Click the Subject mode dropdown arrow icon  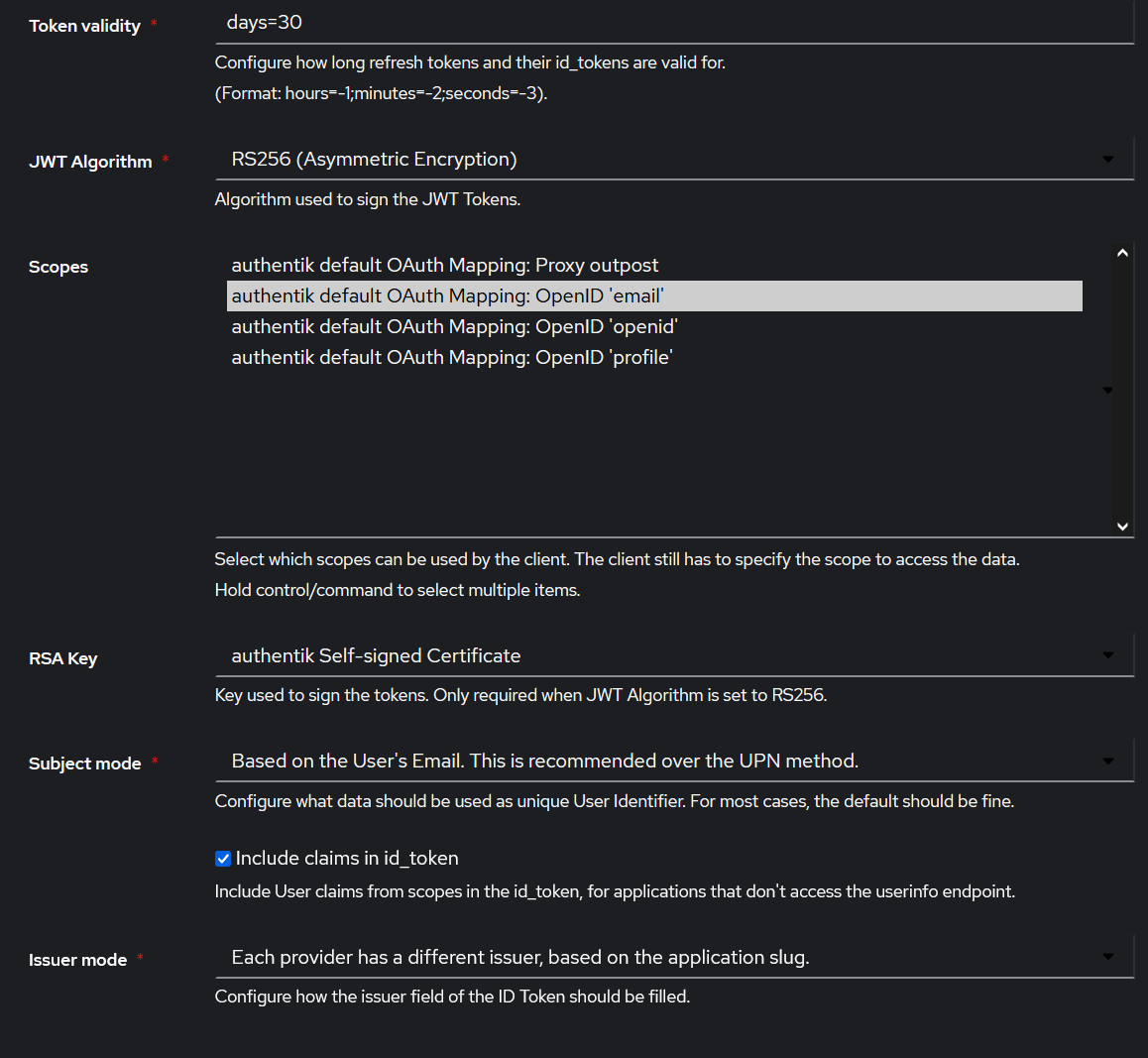(x=1107, y=761)
